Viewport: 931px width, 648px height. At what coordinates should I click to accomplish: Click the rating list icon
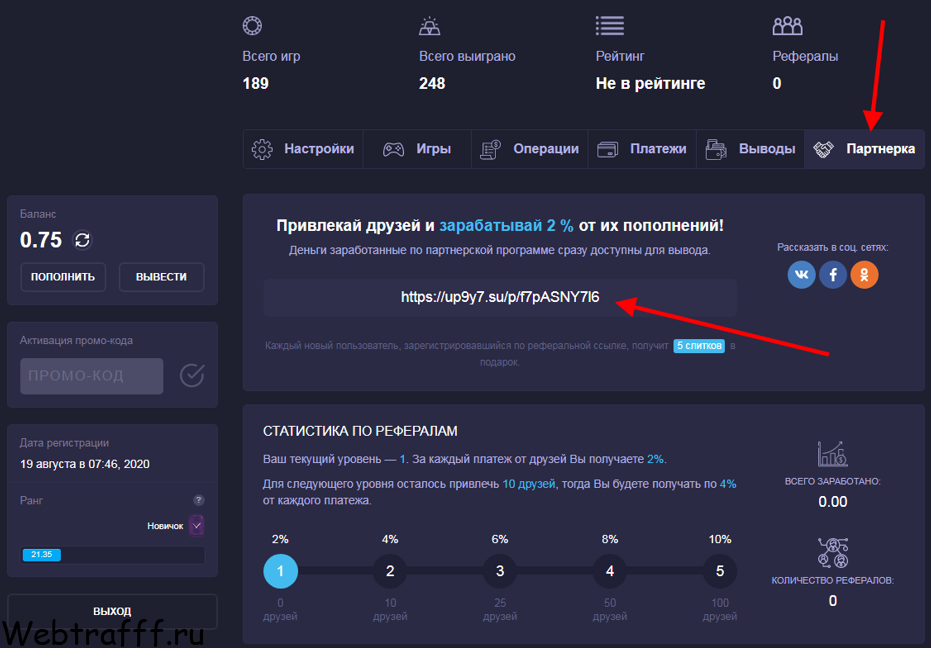[x=610, y=26]
